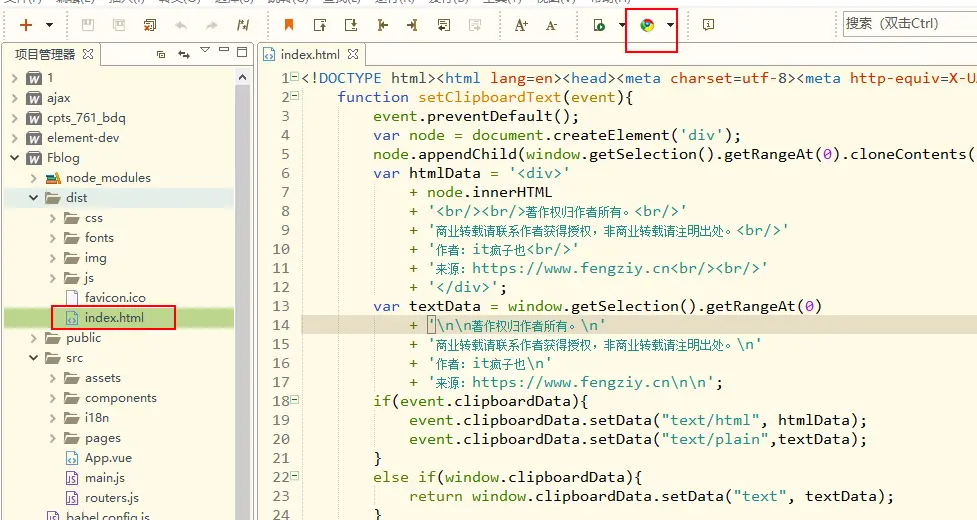Expand the ajax project
The height and width of the screenshot is (520, 977).
15,98
